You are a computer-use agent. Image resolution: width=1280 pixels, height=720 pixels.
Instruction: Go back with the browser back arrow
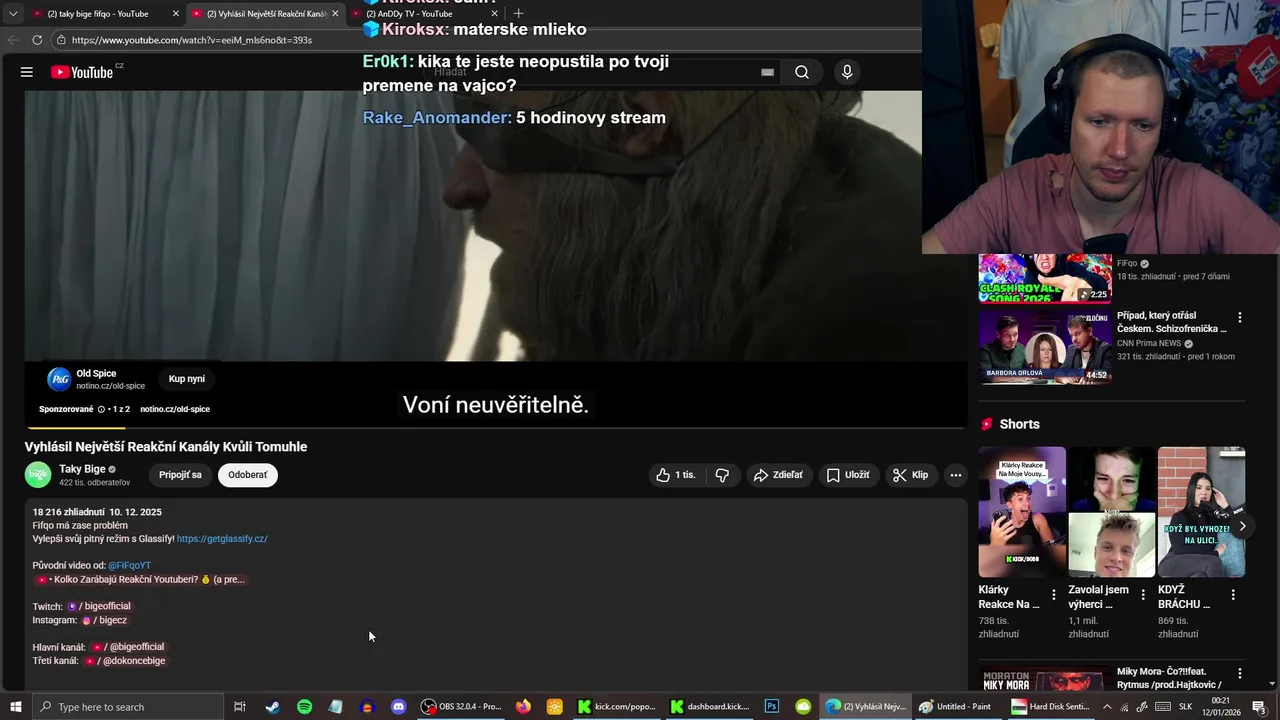click(x=13, y=40)
